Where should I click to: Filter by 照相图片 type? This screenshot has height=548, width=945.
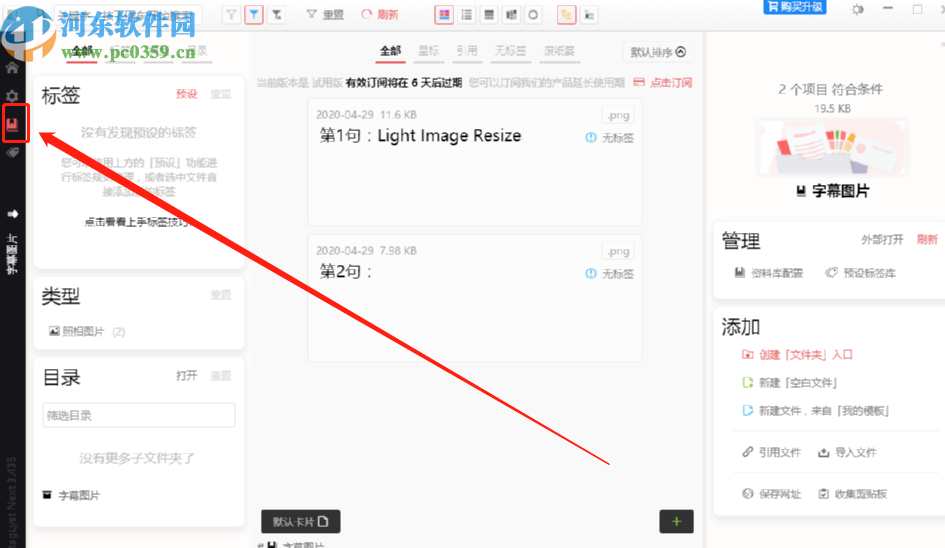(87, 331)
